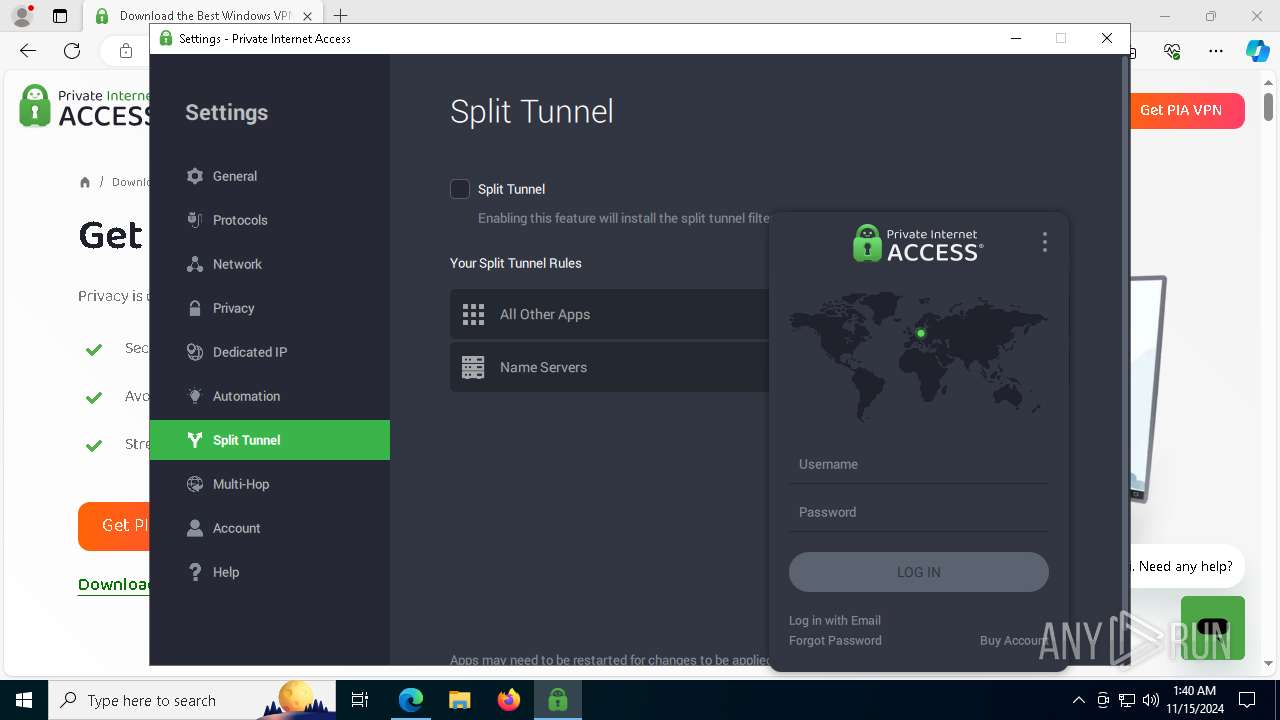Click the PIA logo in login panel
The image size is (1280, 720).
click(918, 243)
